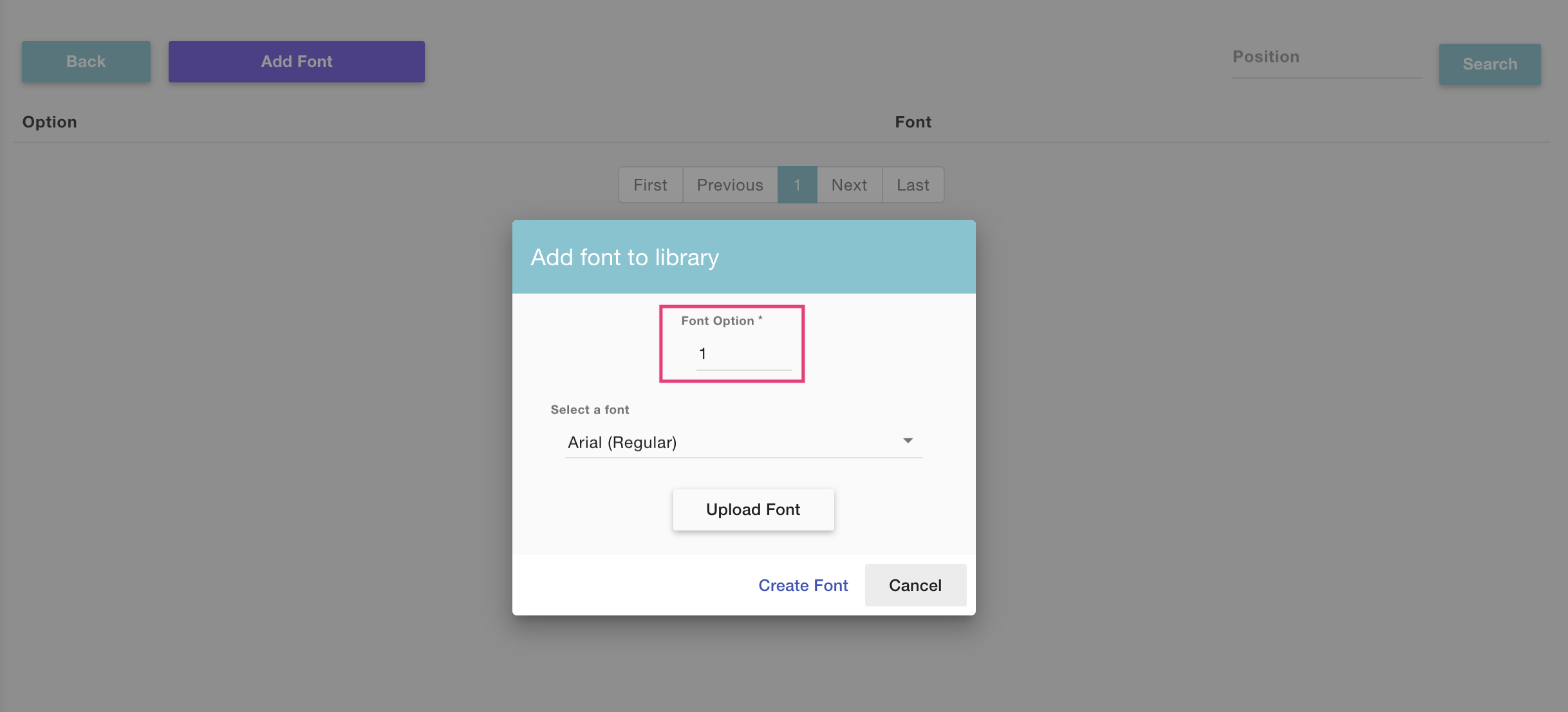
Task: Click the Back button
Action: 86,62
